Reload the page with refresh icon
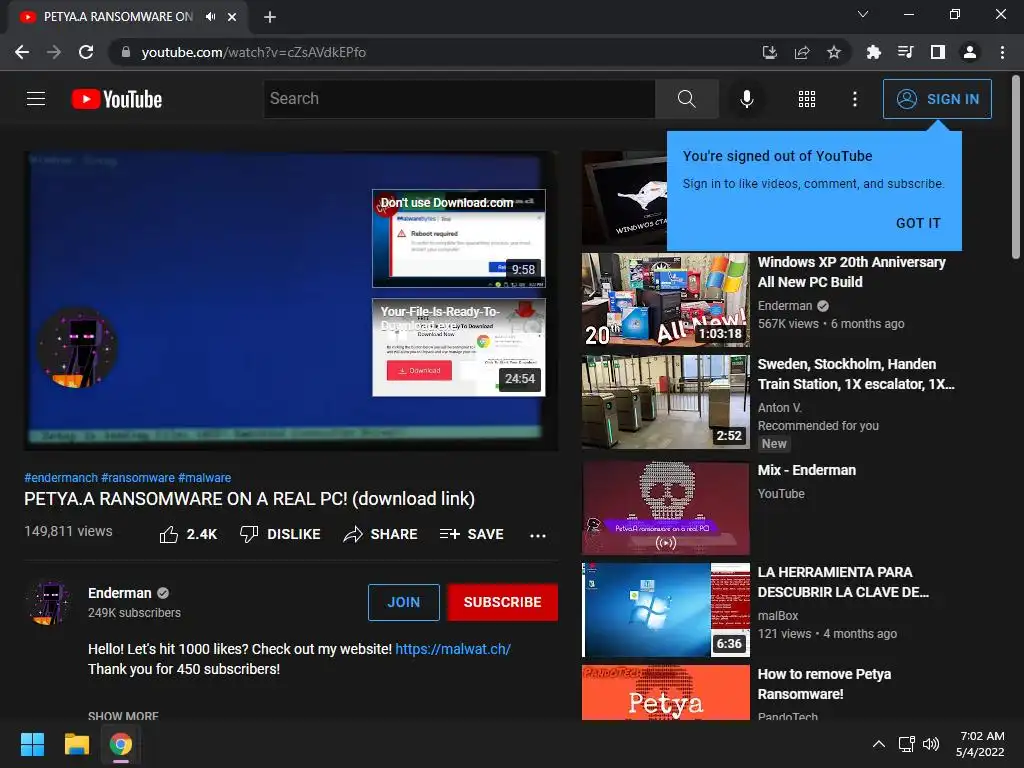This screenshot has height=768, width=1024. (x=86, y=52)
